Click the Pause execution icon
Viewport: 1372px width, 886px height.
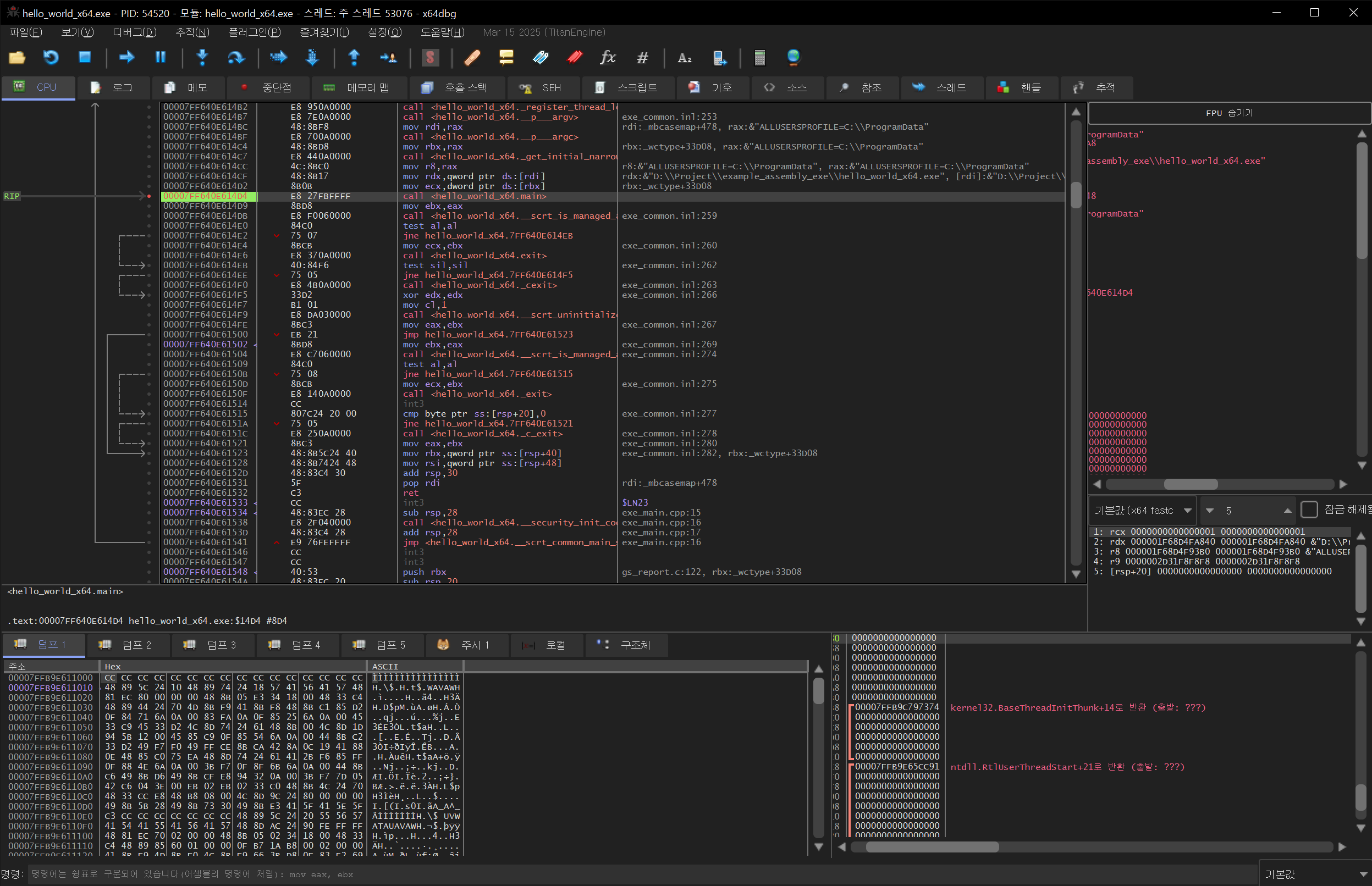point(161,57)
